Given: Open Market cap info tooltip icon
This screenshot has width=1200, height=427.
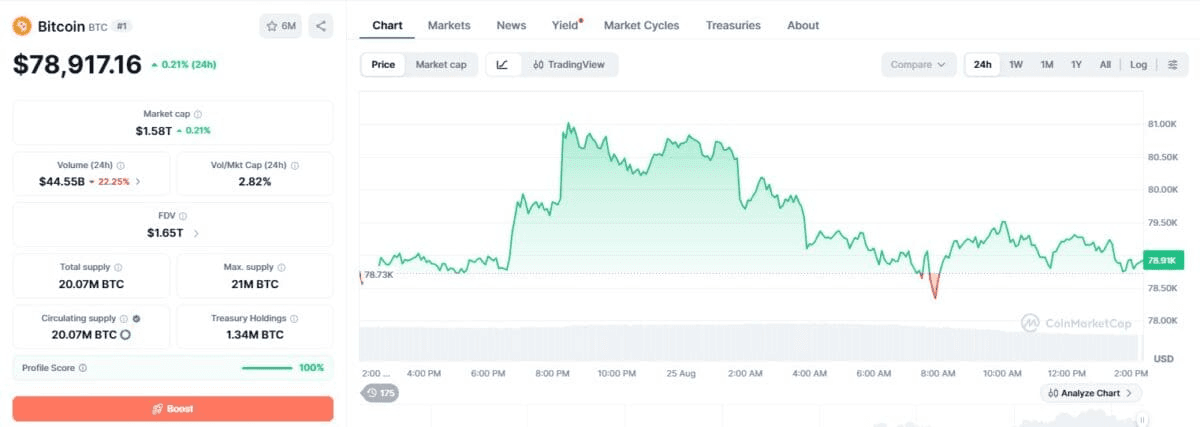Looking at the screenshot, I should pyautogui.click(x=198, y=114).
